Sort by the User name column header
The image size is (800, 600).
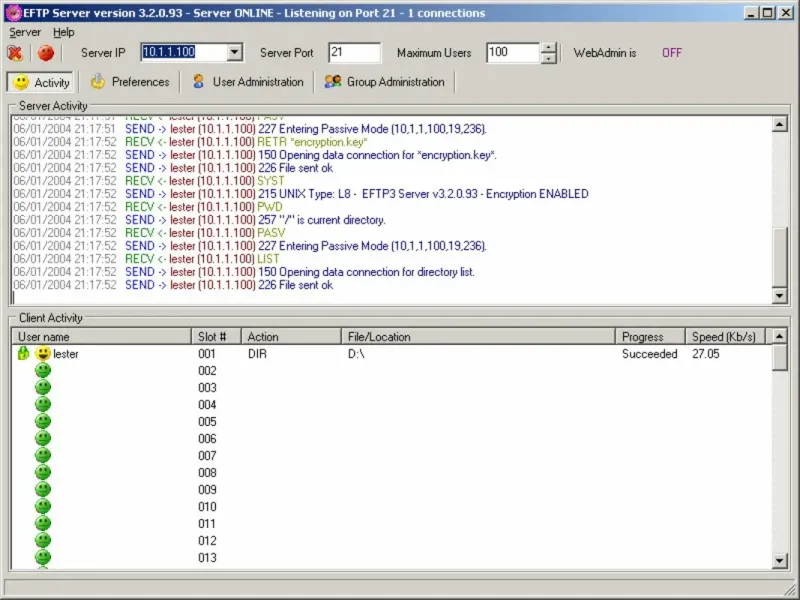(101, 337)
